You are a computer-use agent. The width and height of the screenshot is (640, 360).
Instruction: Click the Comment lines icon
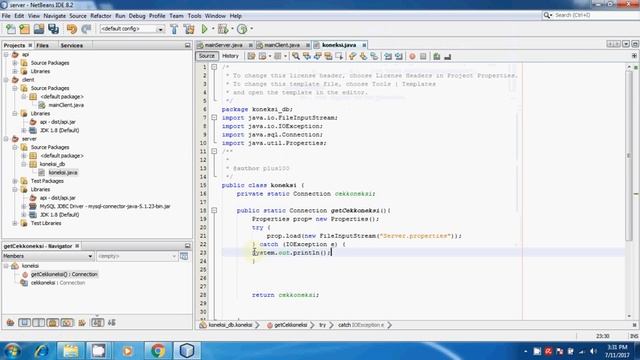point(437,56)
